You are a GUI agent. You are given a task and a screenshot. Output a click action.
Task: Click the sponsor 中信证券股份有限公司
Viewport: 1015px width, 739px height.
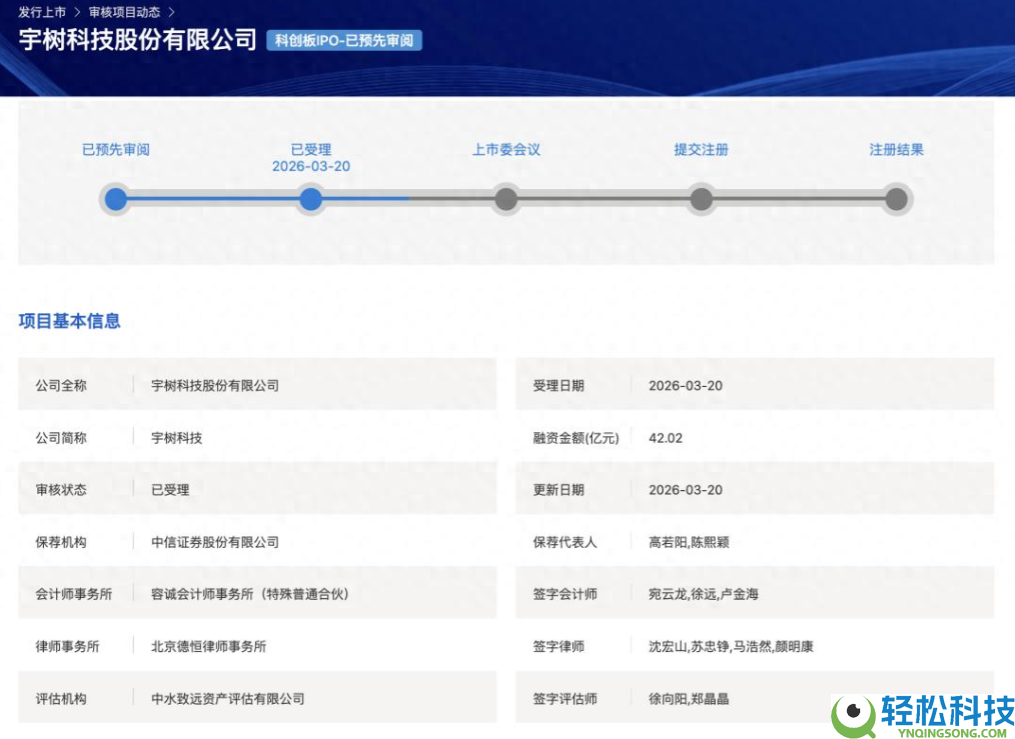[215, 542]
